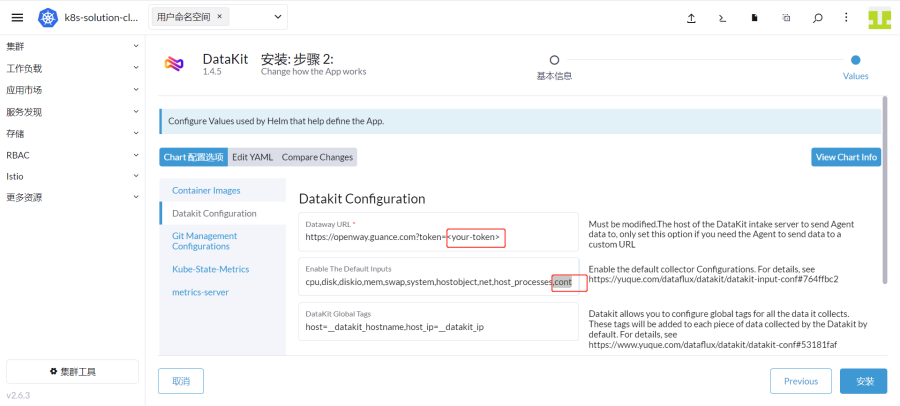Open the kubectl shell icon
The image size is (900, 406).
(x=723, y=18)
